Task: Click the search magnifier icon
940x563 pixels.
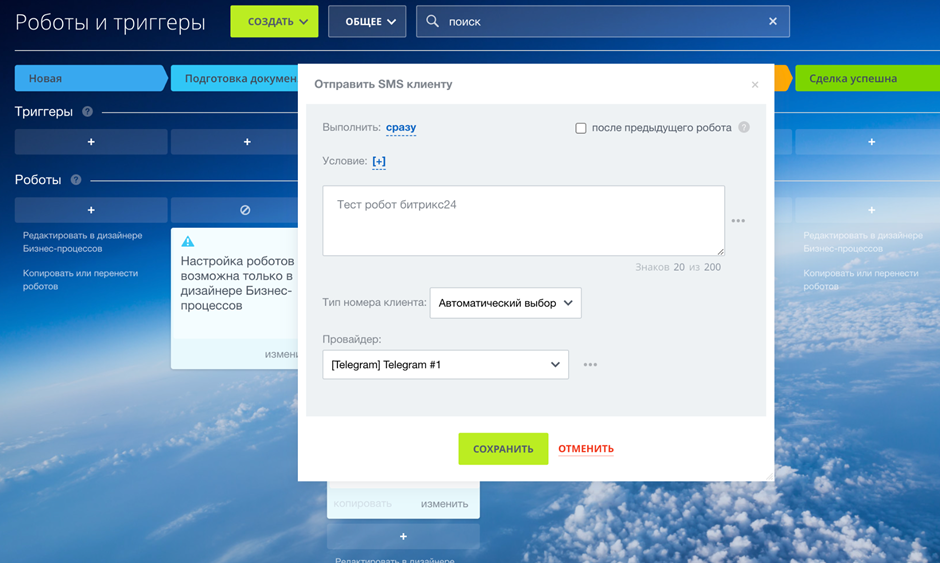Action: (432, 21)
